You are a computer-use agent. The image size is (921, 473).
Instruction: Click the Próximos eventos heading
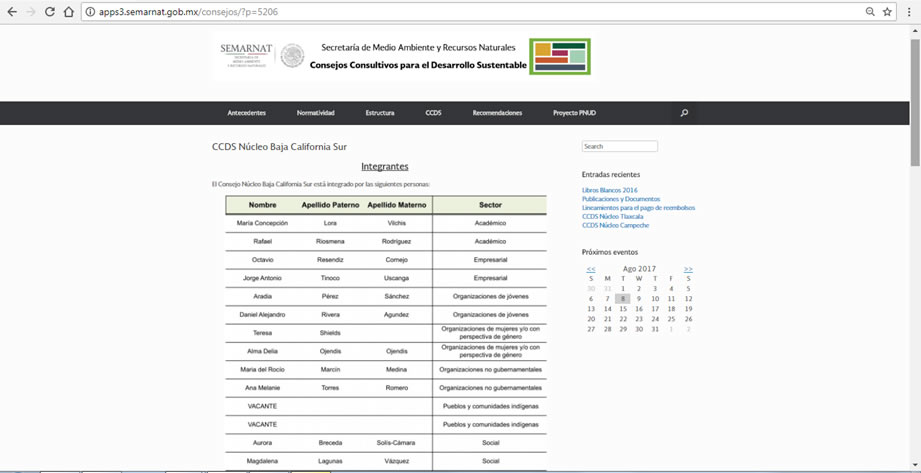609,253
